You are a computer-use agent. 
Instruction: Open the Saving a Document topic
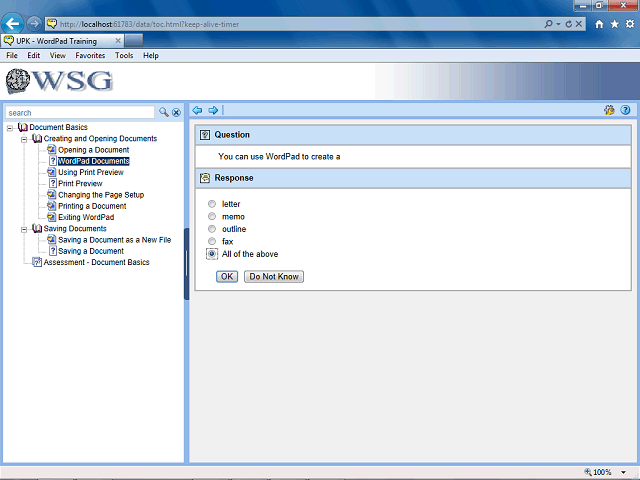(x=91, y=251)
